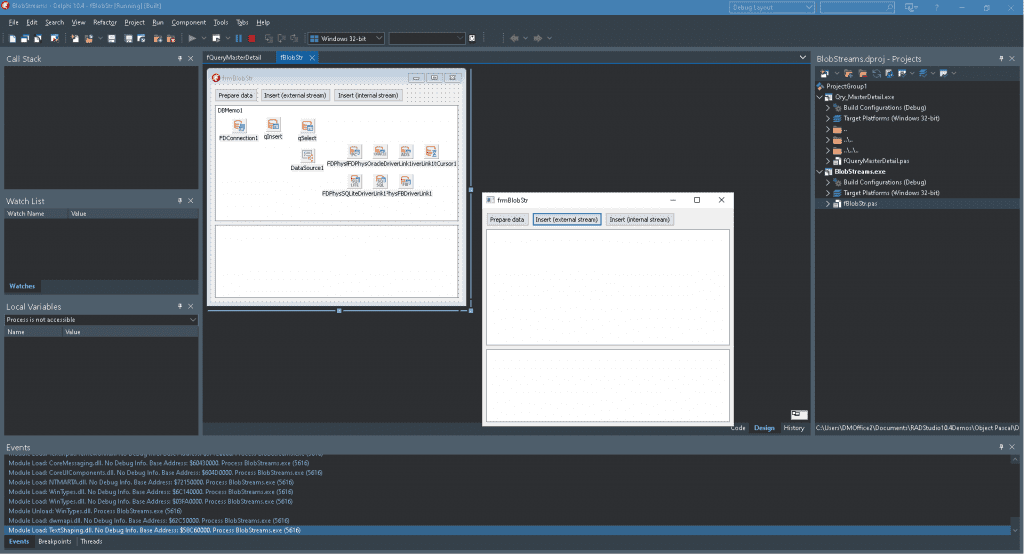Screen dimensions: 1024x558
Task: Click Add file to project icon
Action: click(x=157, y=39)
